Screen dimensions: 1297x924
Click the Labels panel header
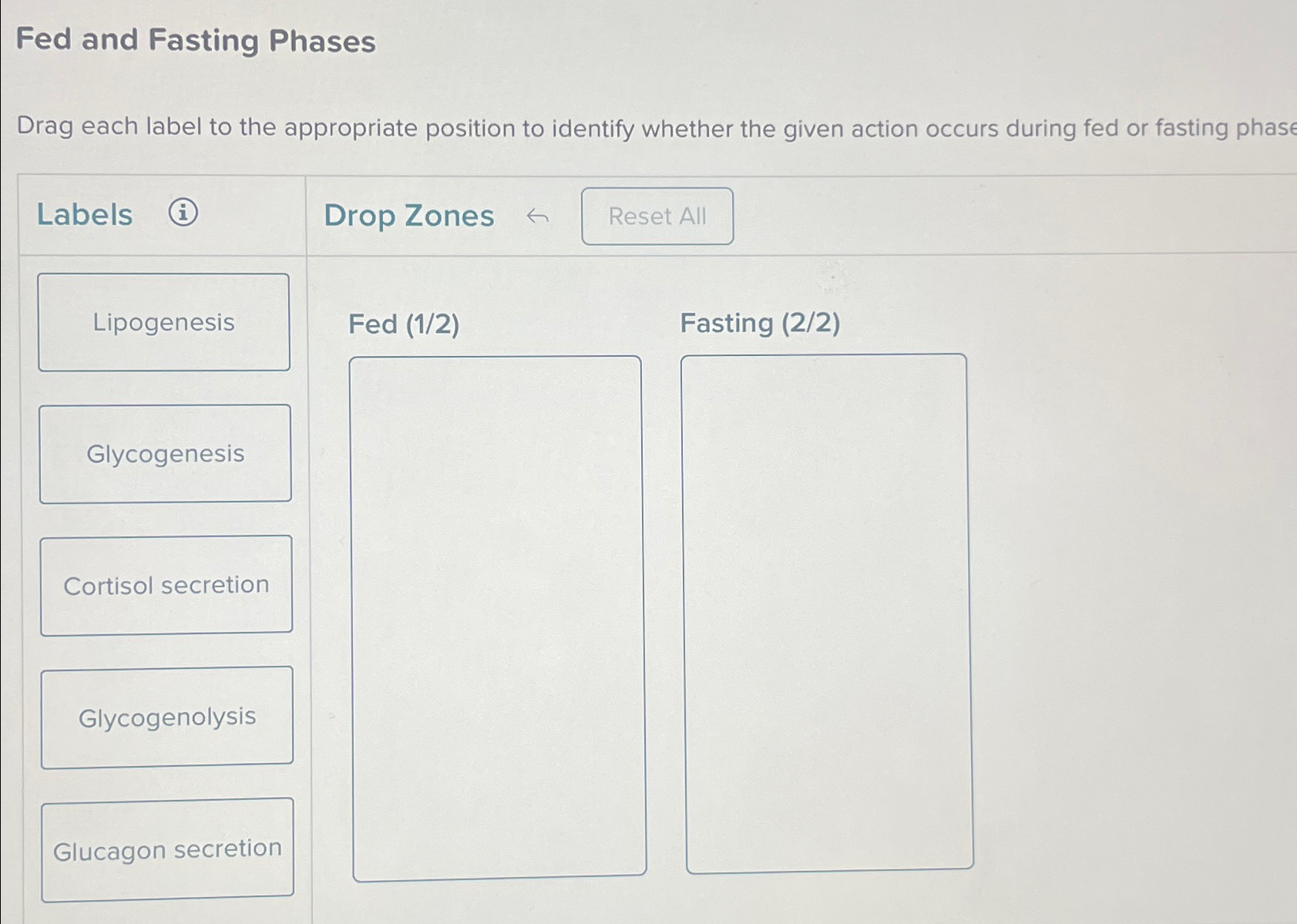[85, 215]
